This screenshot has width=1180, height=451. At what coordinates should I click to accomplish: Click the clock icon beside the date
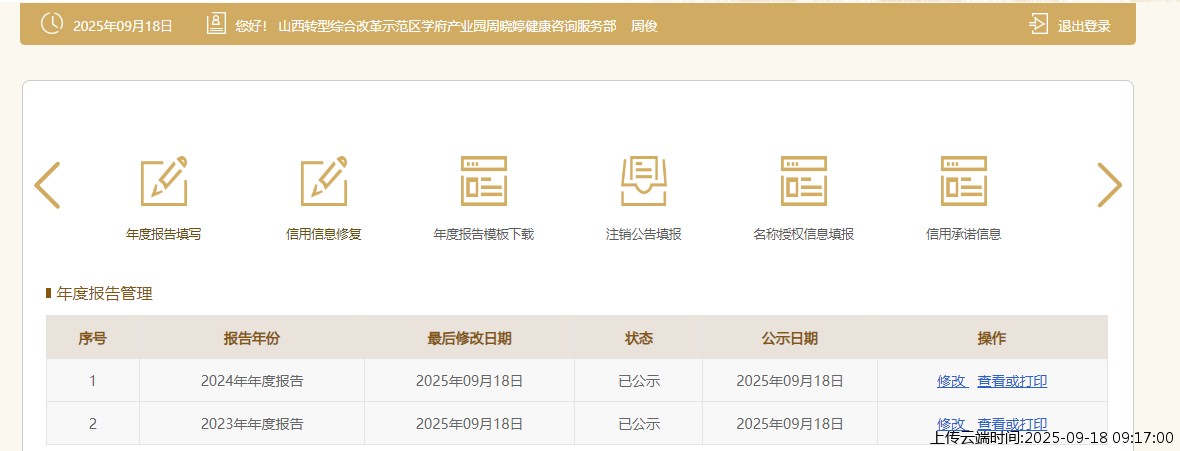coord(52,24)
